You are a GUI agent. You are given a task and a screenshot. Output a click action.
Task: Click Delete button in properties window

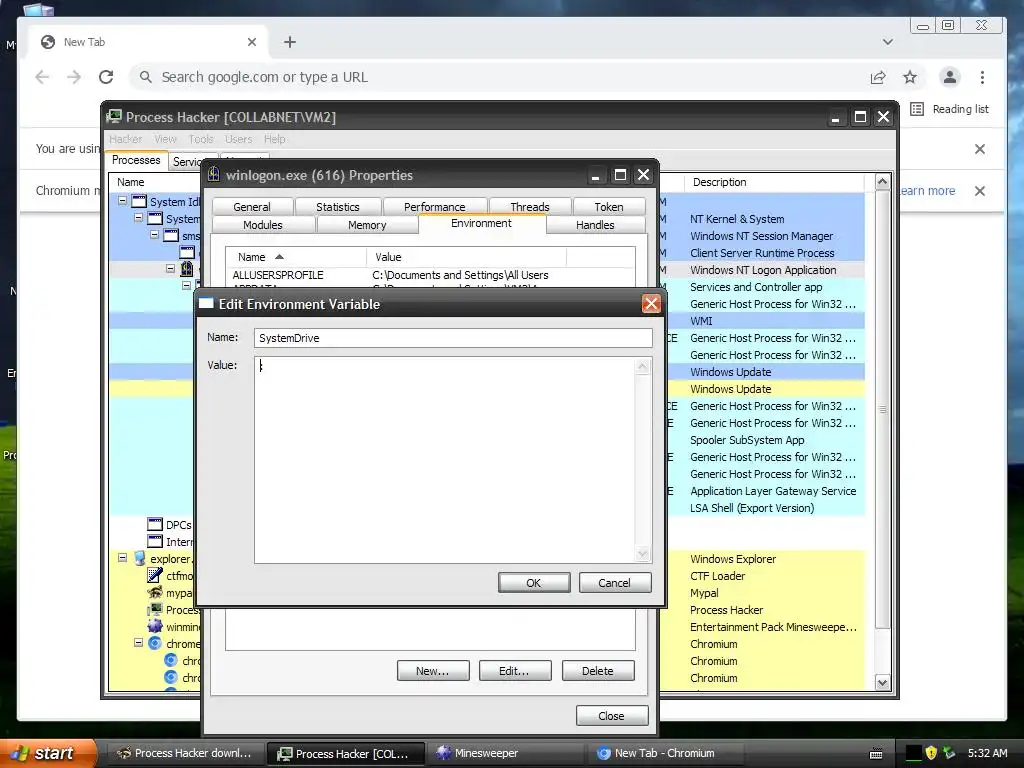[x=598, y=671]
